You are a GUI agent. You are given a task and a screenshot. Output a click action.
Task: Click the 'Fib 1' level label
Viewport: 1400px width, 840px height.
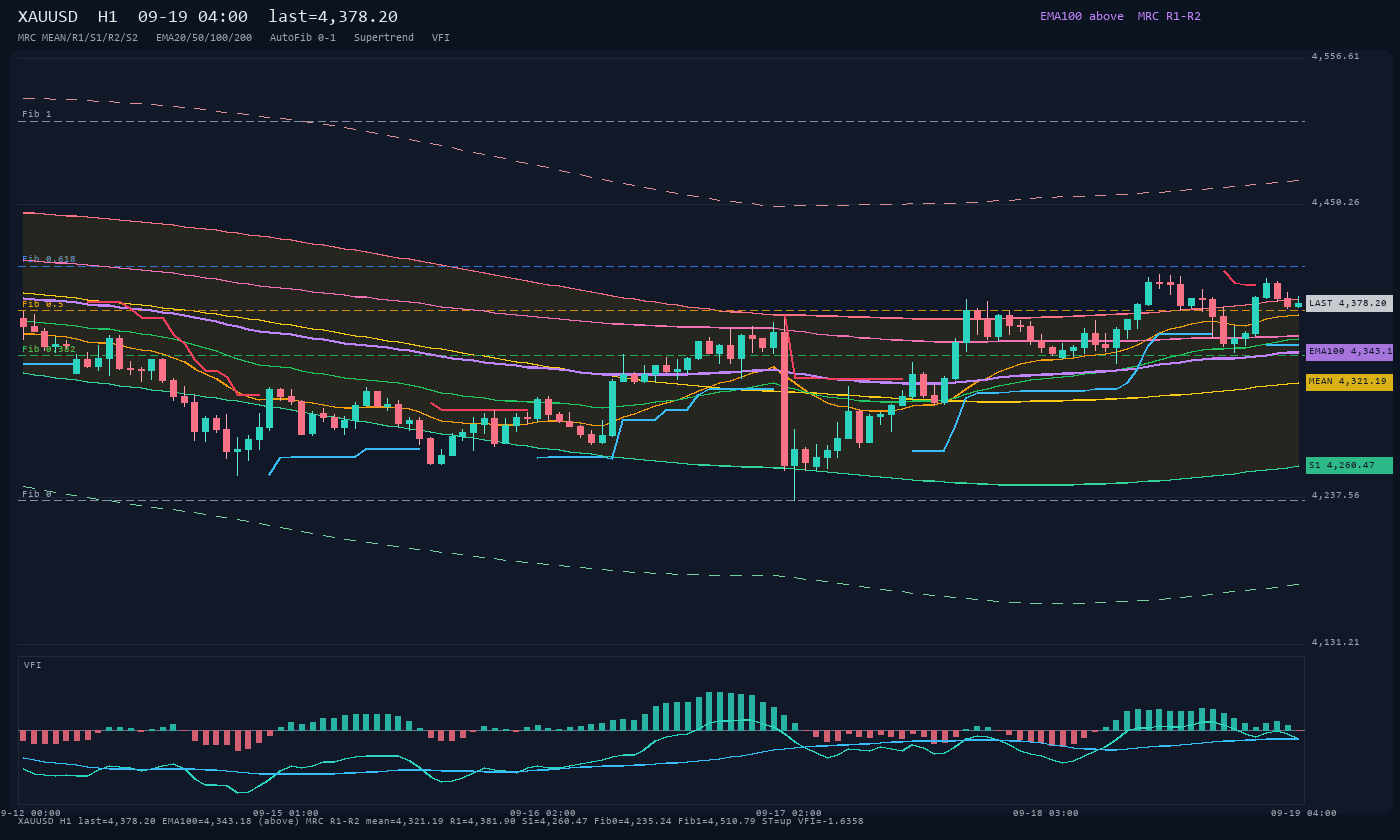[x=37, y=114]
